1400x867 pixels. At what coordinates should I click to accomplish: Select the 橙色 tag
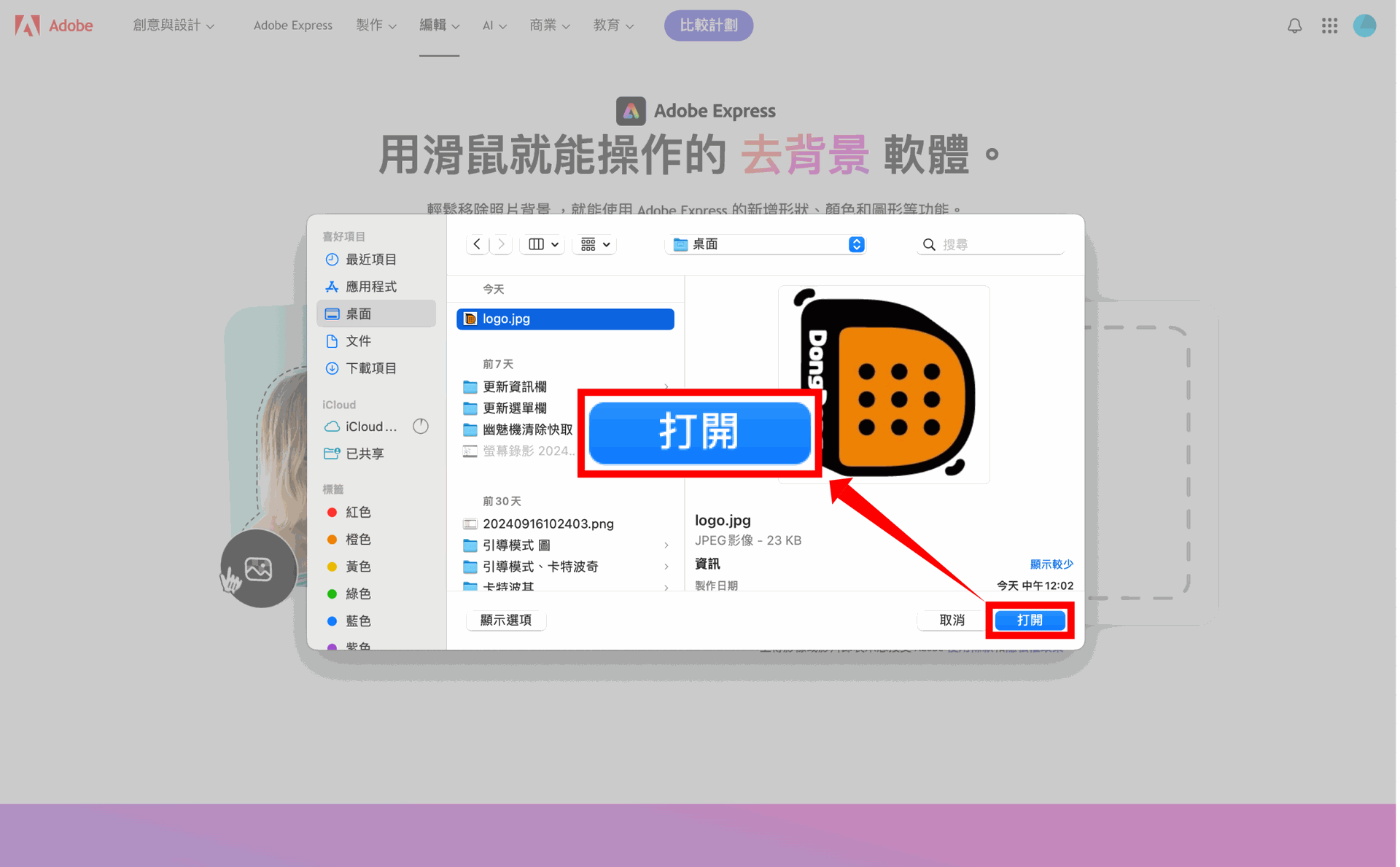click(x=350, y=540)
